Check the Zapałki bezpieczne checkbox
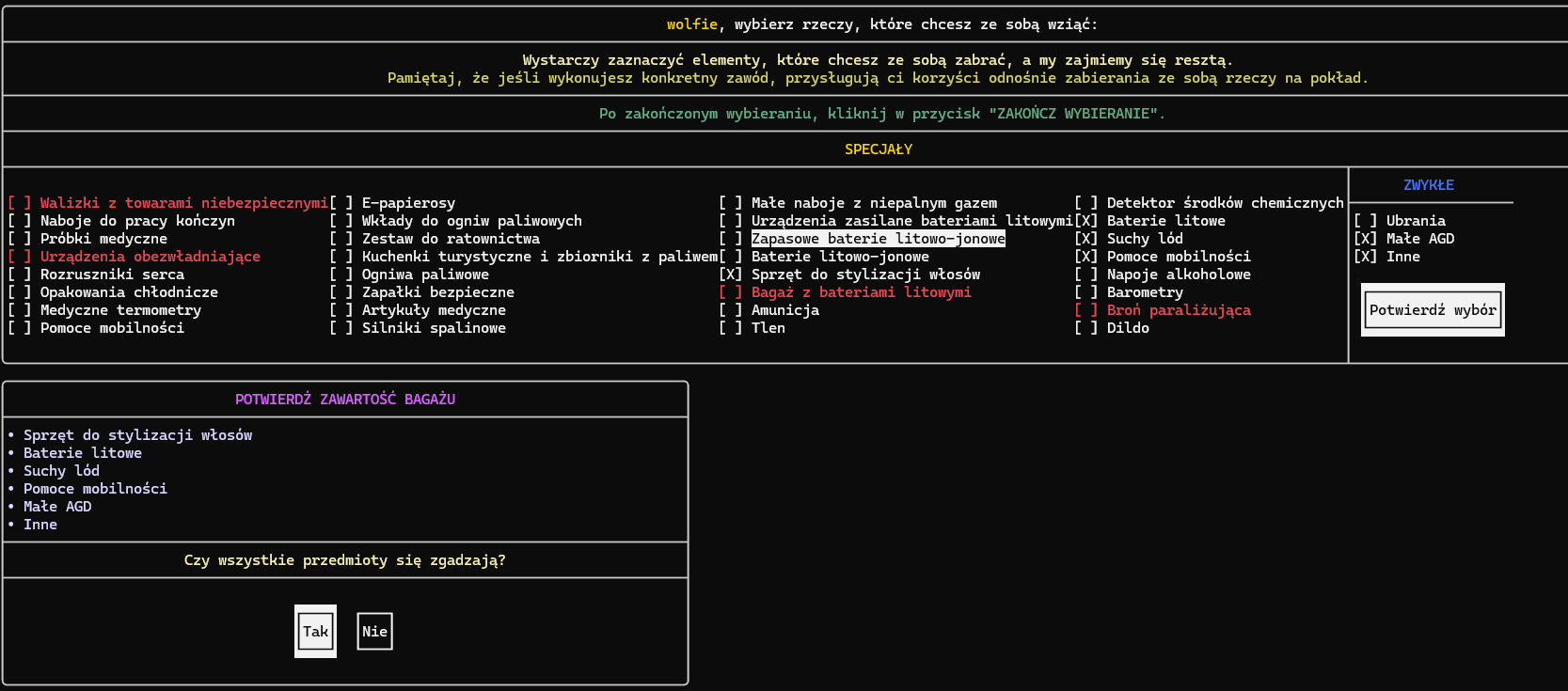This screenshot has width=1568, height=691. [x=341, y=292]
